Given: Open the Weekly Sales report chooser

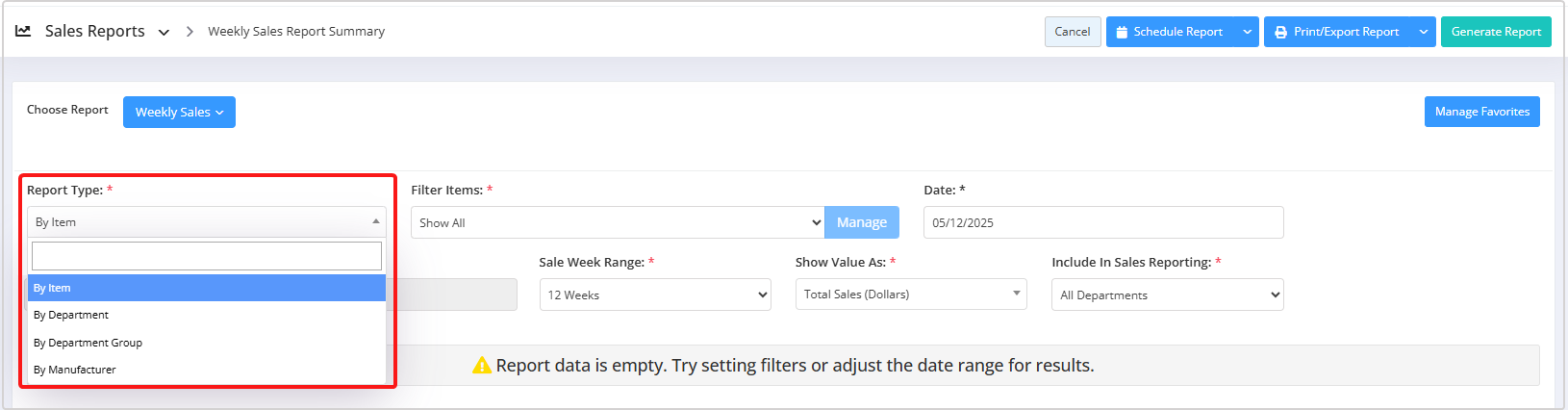Looking at the screenshot, I should pyautogui.click(x=179, y=112).
